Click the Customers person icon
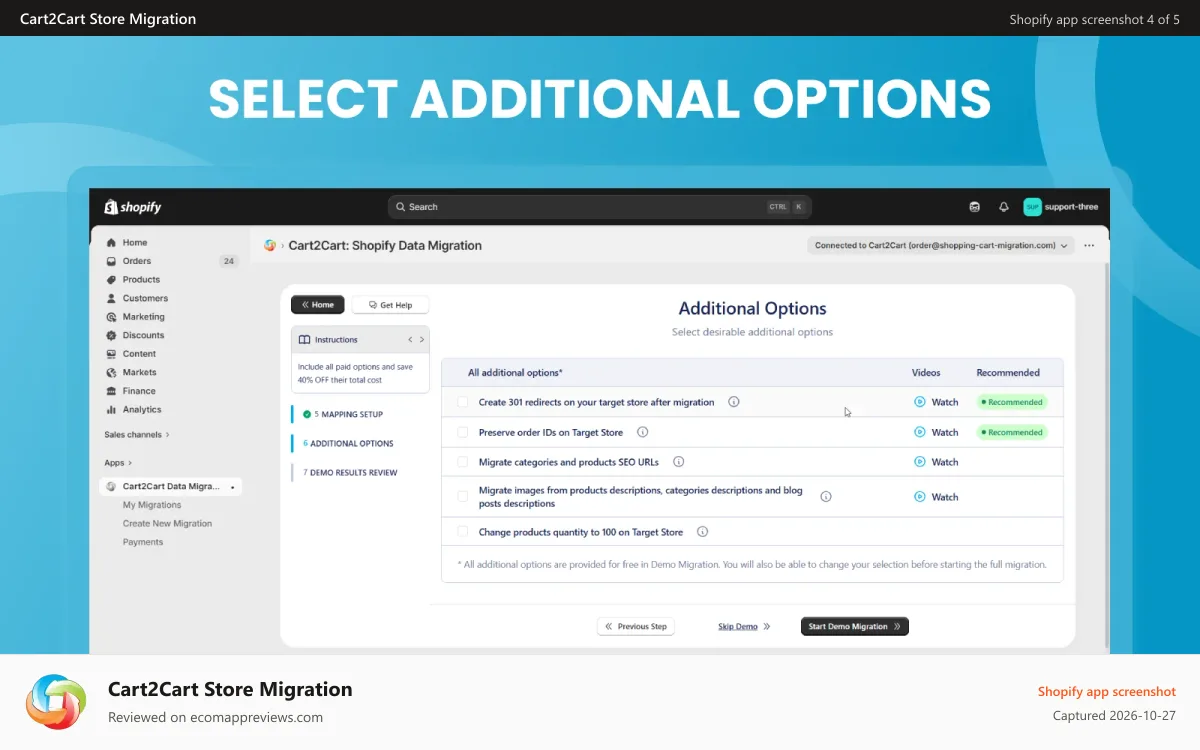Screen dimensions: 1200x750 click(x=111, y=298)
